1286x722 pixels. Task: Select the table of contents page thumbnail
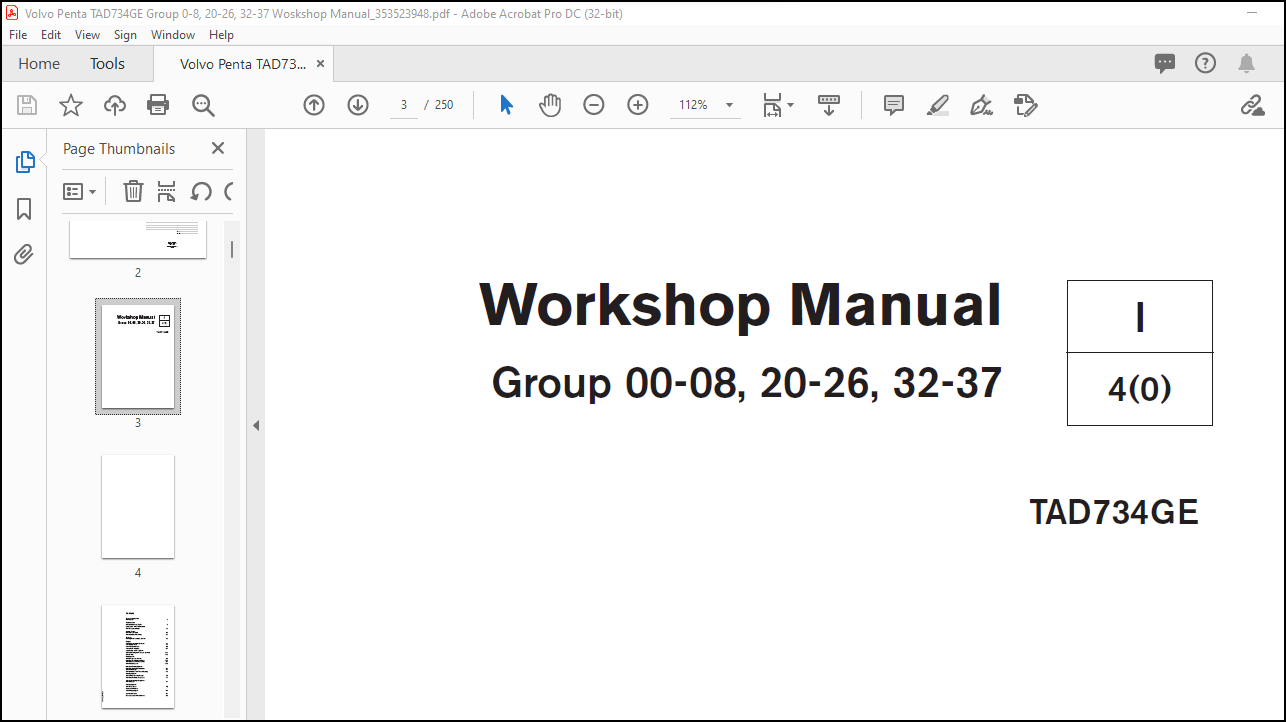point(138,656)
